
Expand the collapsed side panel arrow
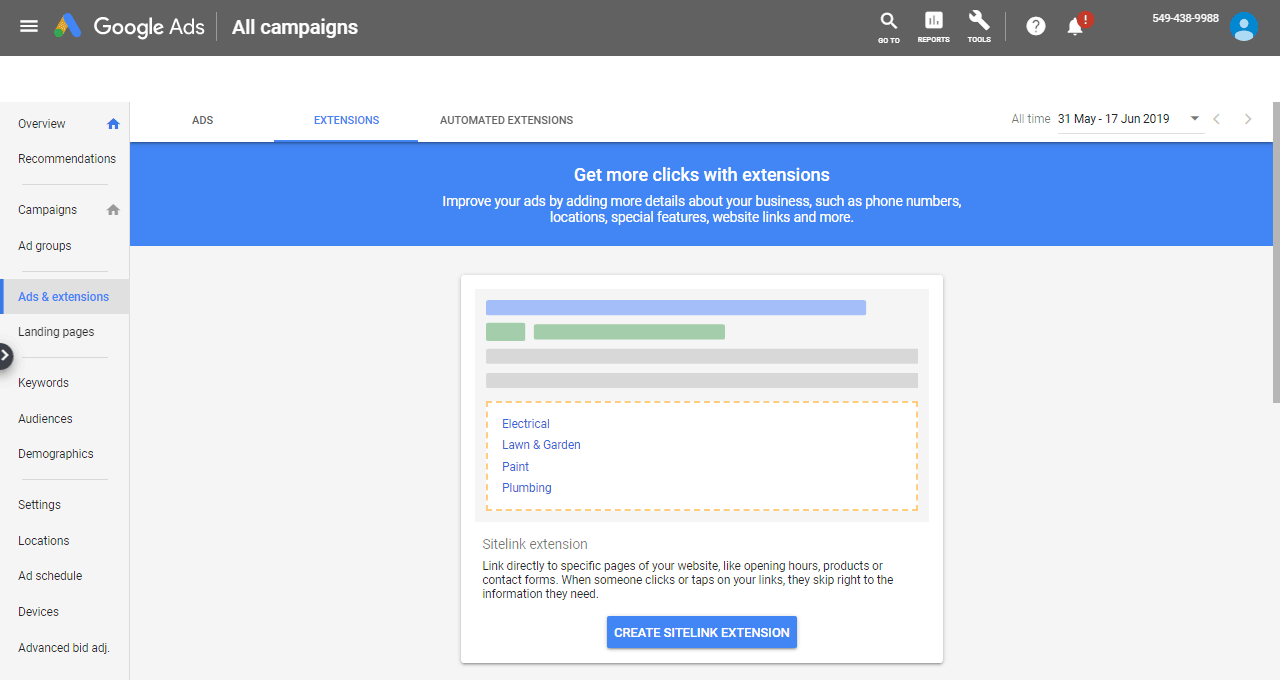point(5,355)
